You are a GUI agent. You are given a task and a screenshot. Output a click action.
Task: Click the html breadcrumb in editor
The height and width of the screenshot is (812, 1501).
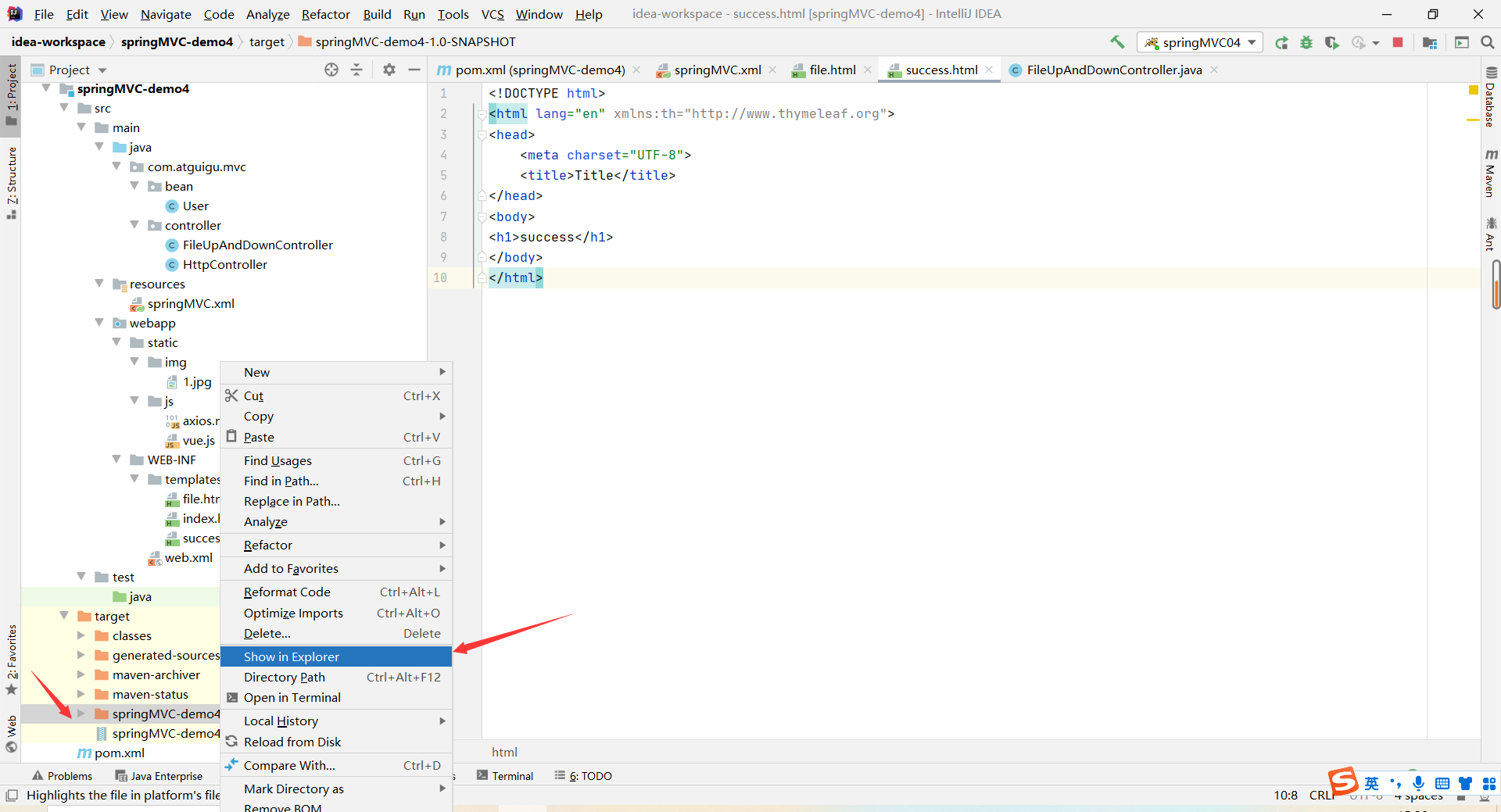click(x=504, y=752)
